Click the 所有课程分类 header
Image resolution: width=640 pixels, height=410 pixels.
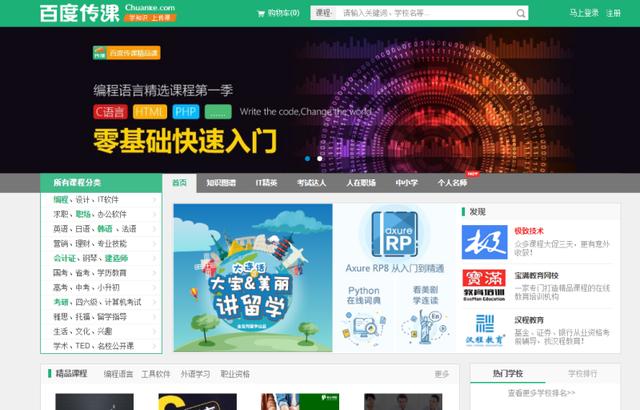click(101, 183)
